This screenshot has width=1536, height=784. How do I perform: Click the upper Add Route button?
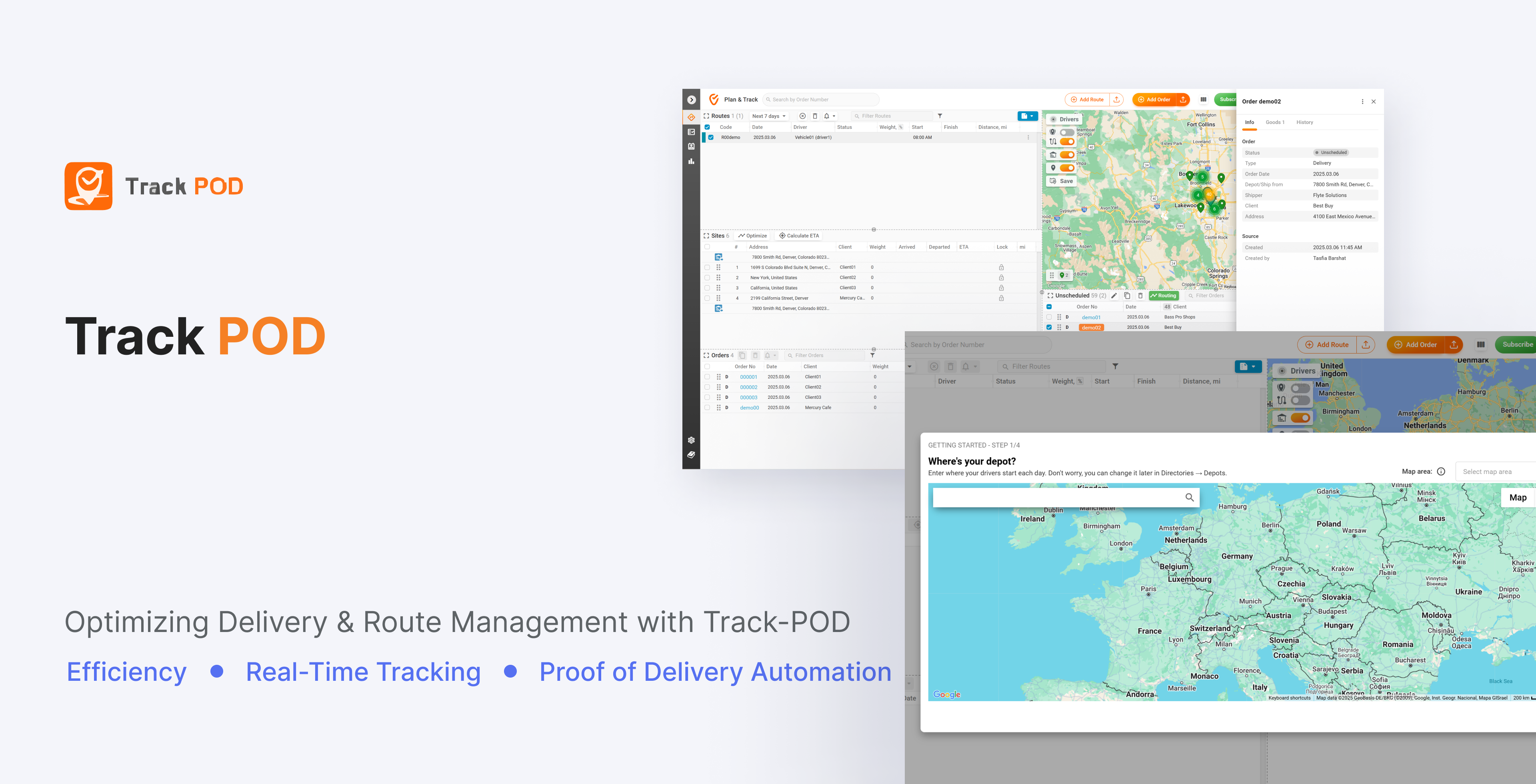[1087, 100]
